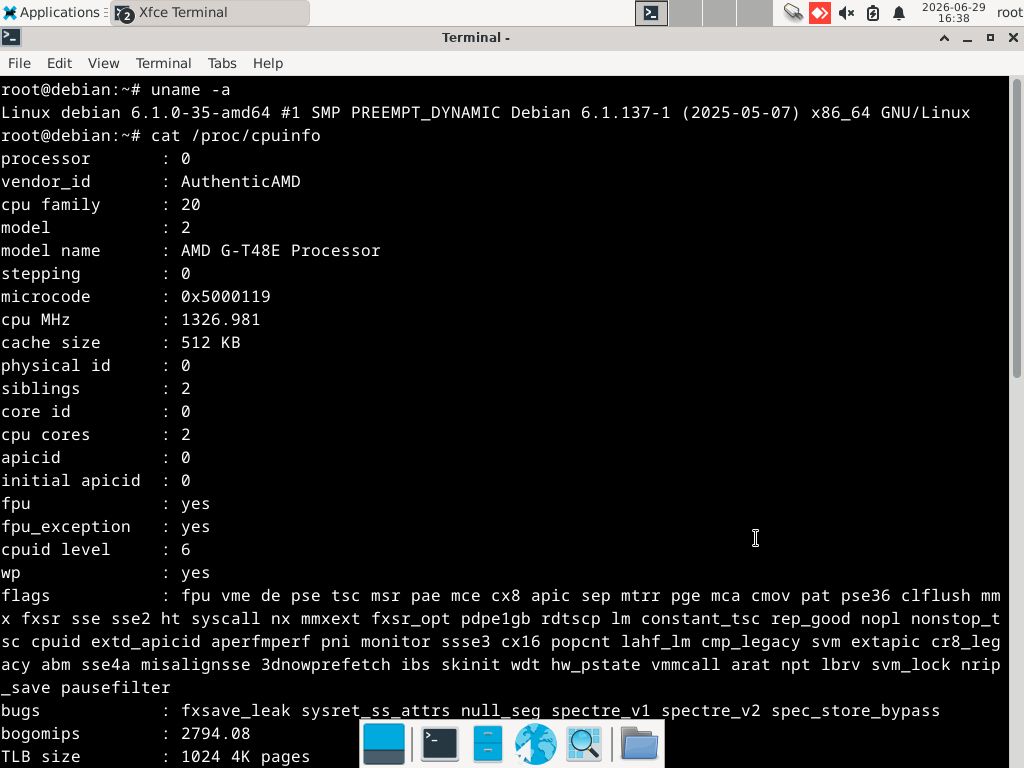The image size is (1024, 768).
Task: Click the model name AMD G-T48E Processor
Action: (281, 251)
